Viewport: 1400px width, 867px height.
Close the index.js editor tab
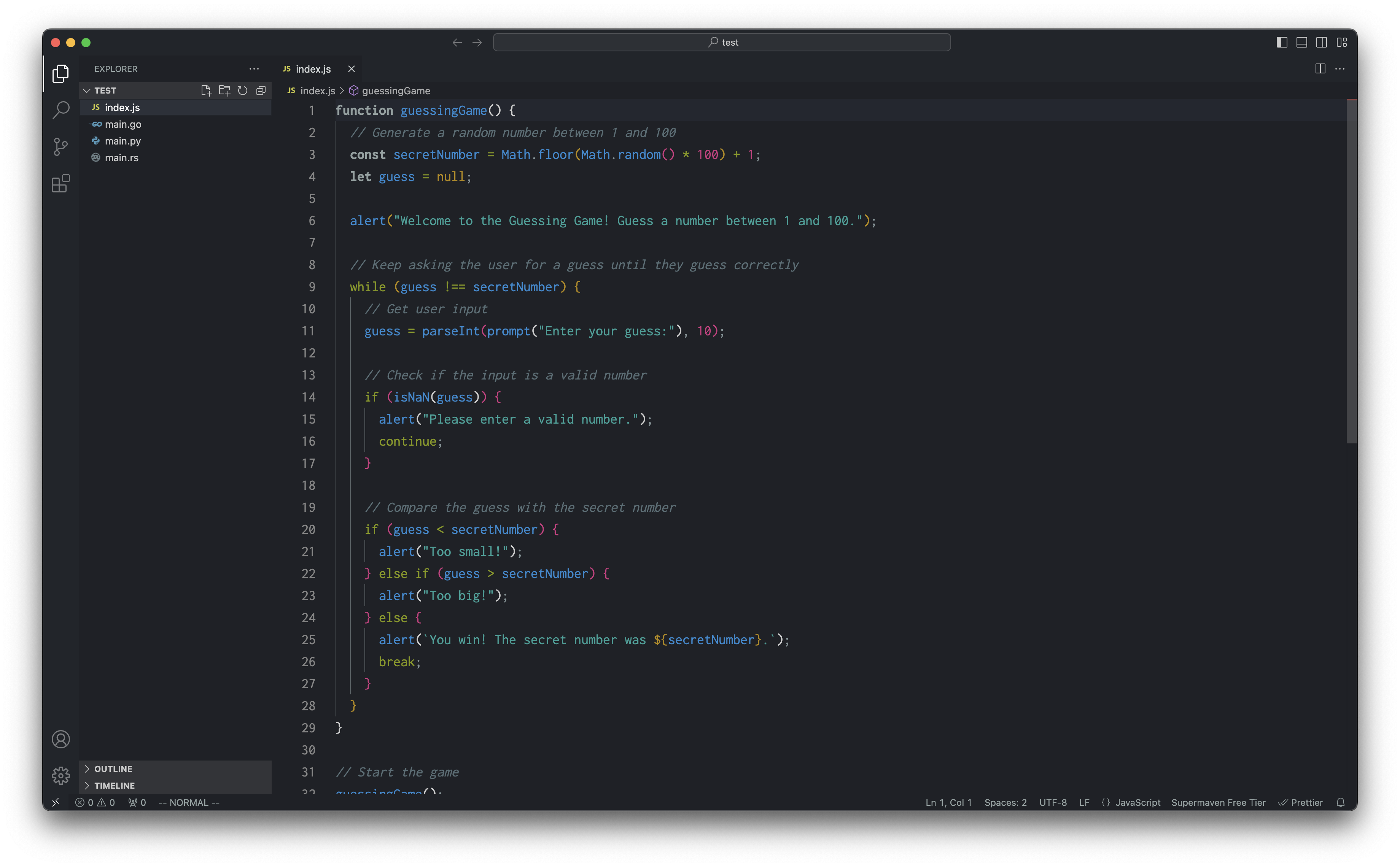point(352,69)
